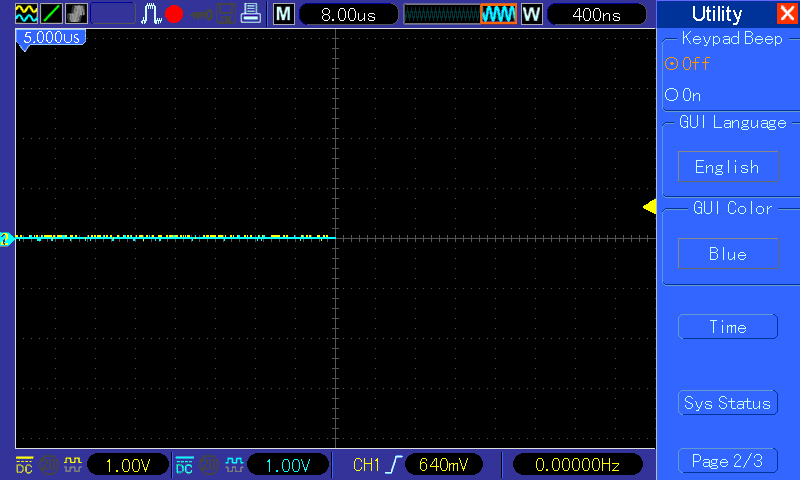
Task: Click the pulse-shaped trigger status icon
Action: point(151,14)
